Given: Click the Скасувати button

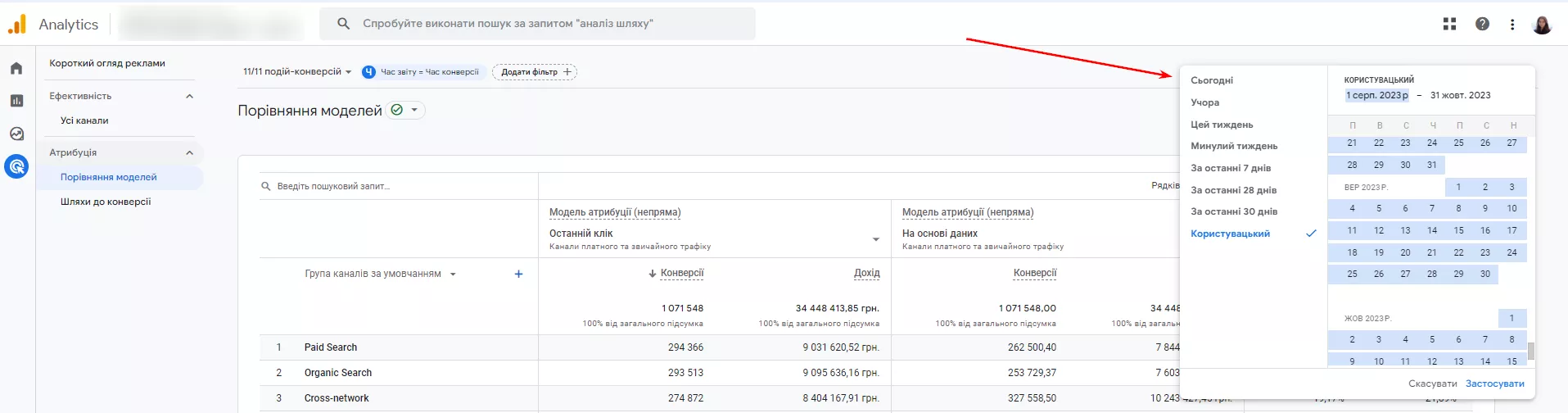Looking at the screenshot, I should pos(1432,383).
